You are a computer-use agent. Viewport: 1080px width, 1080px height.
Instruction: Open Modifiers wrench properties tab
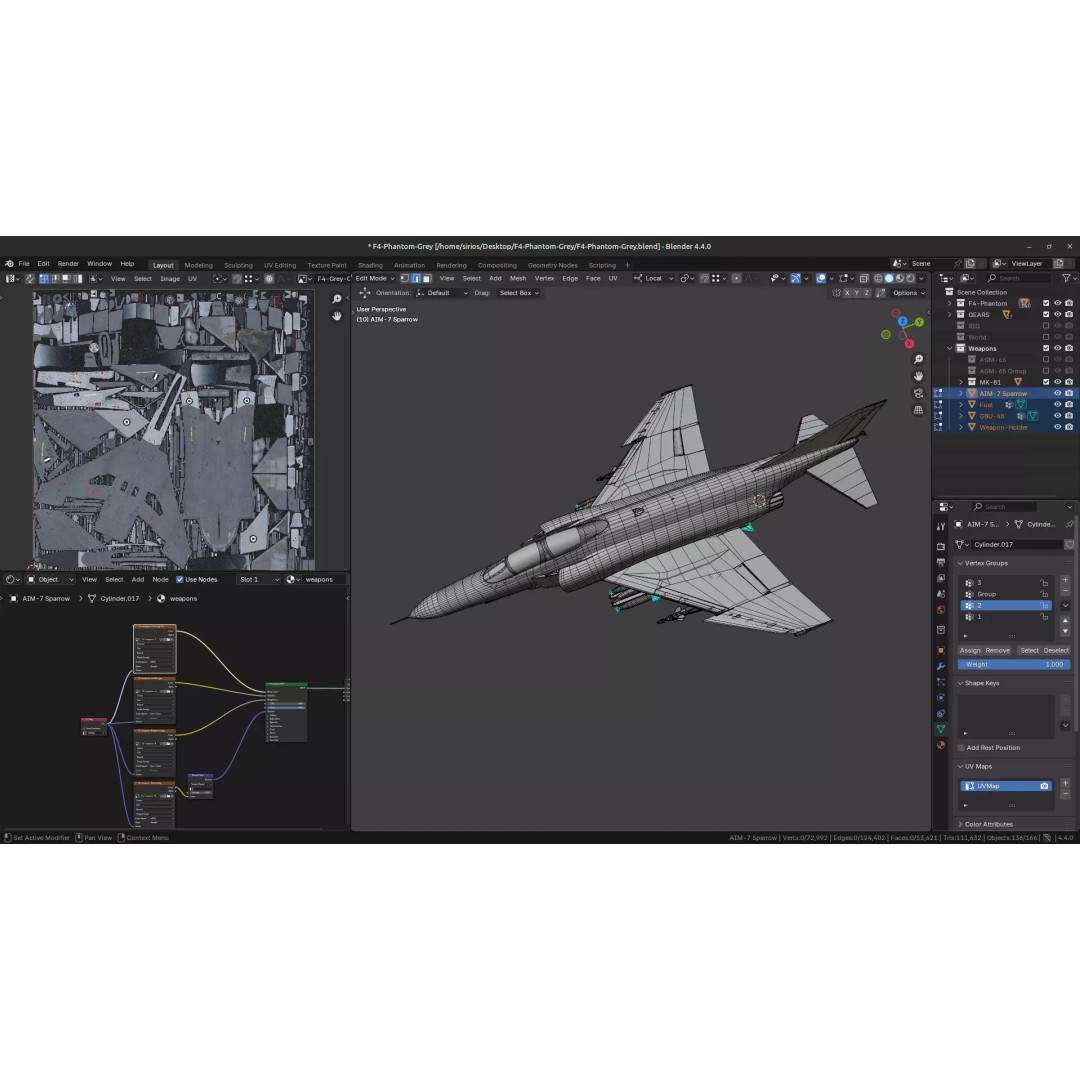941,666
